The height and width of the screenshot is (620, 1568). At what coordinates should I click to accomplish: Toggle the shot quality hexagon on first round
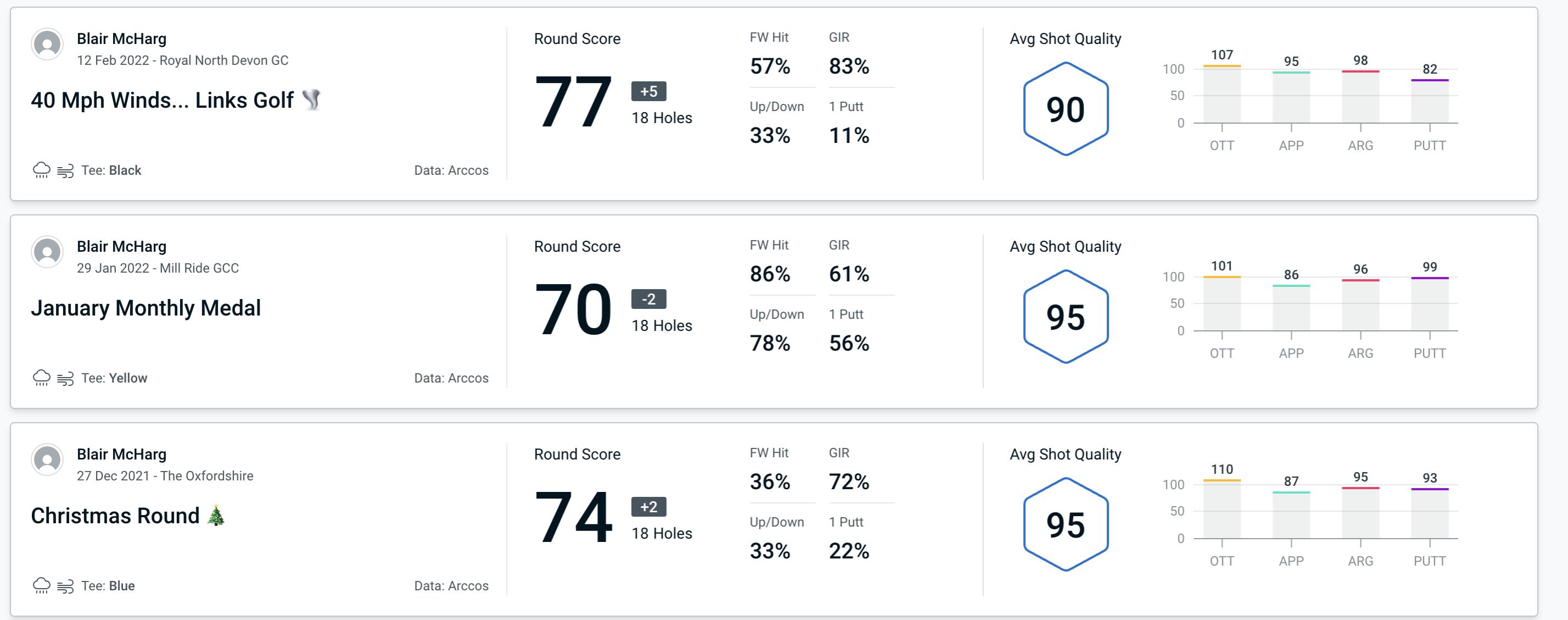pos(1063,104)
